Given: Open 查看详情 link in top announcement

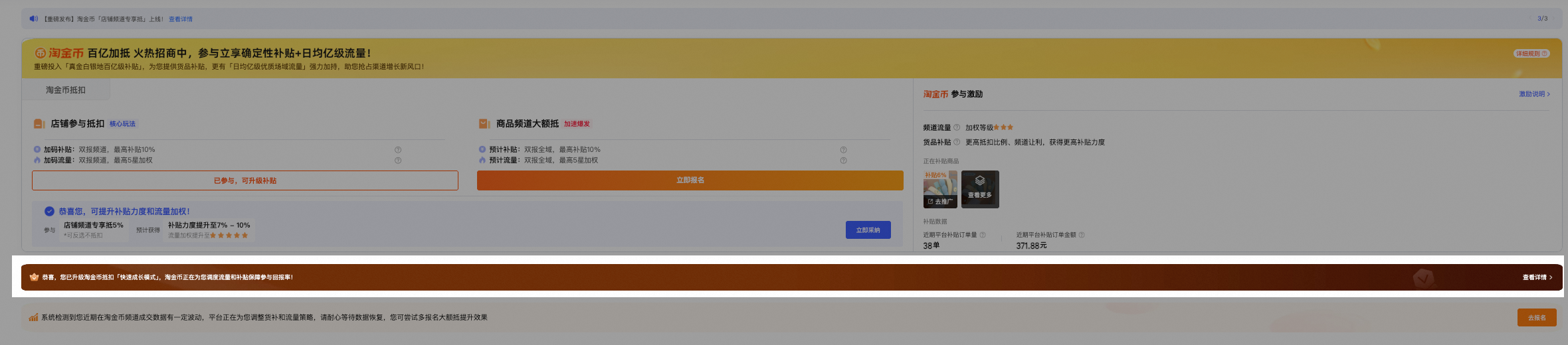Looking at the screenshot, I should click(181, 19).
